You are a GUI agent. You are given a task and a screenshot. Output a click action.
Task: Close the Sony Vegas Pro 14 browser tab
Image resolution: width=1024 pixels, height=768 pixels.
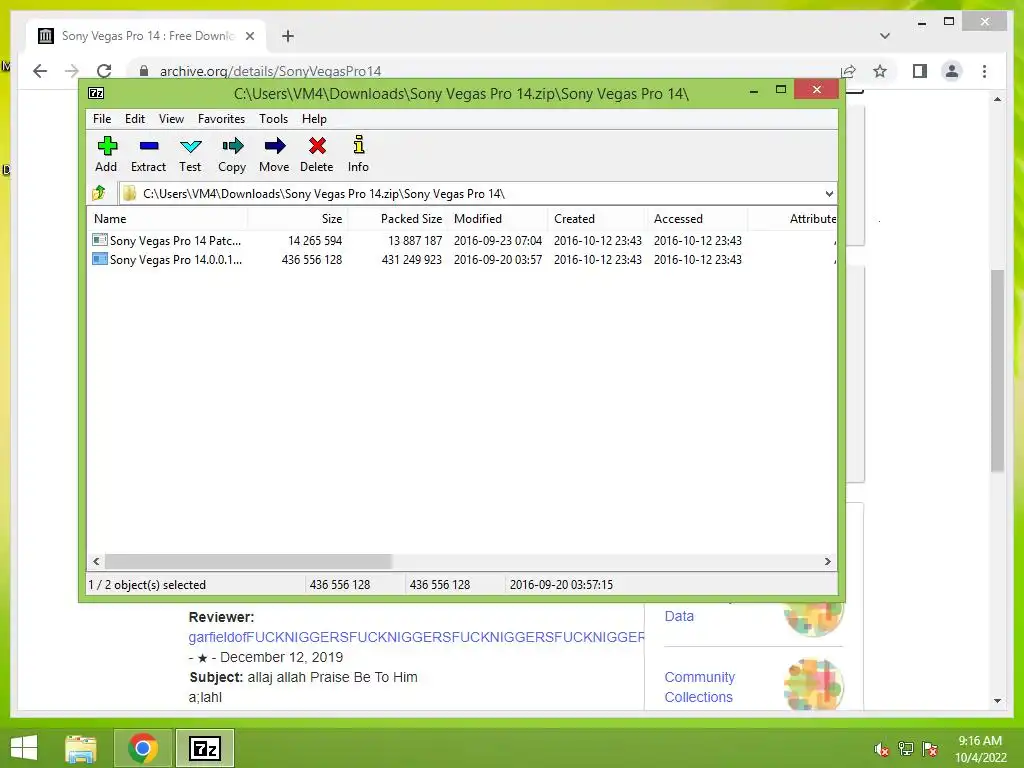[249, 36]
